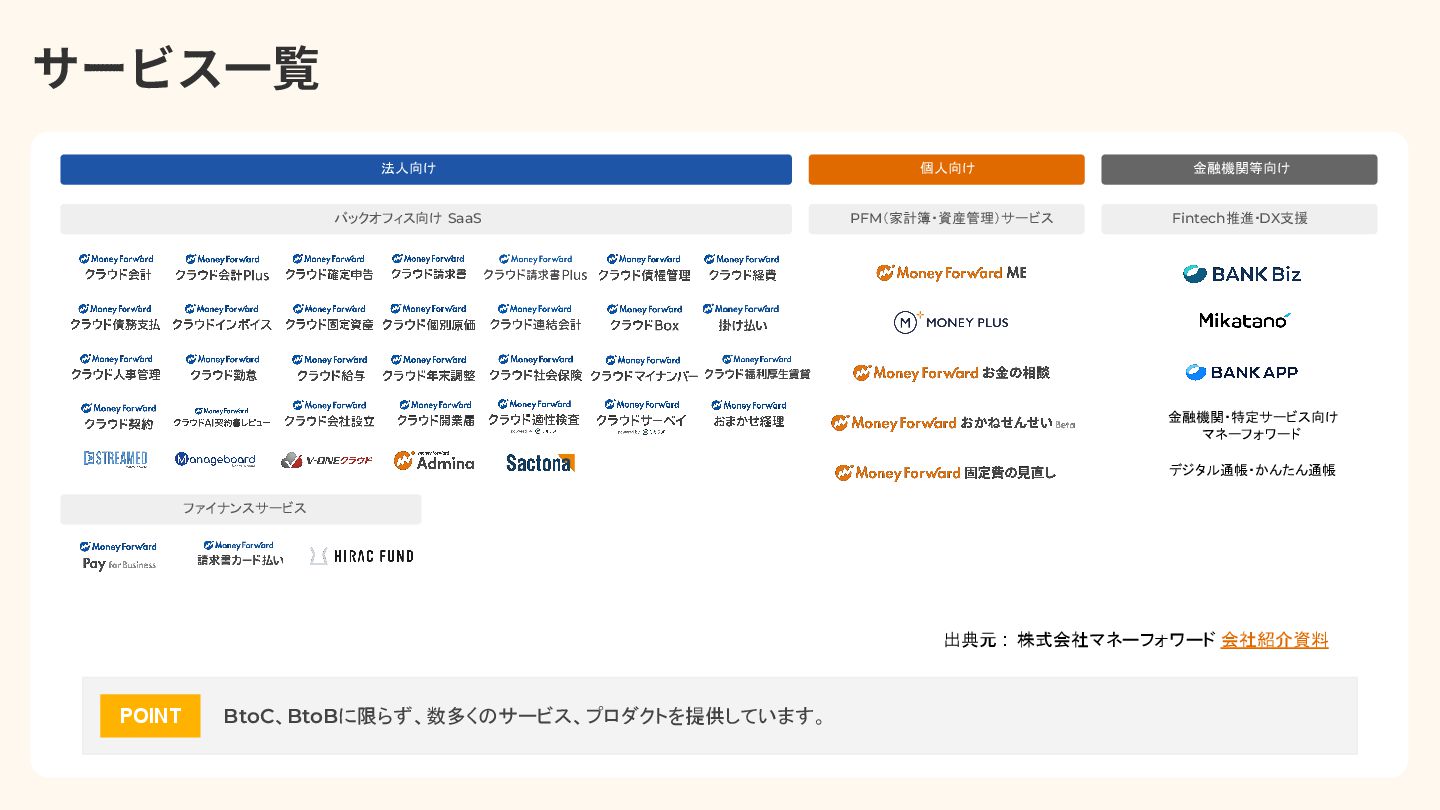Image resolution: width=1440 pixels, height=810 pixels.
Task: Click the 掛け払い logo
Action: point(742,317)
